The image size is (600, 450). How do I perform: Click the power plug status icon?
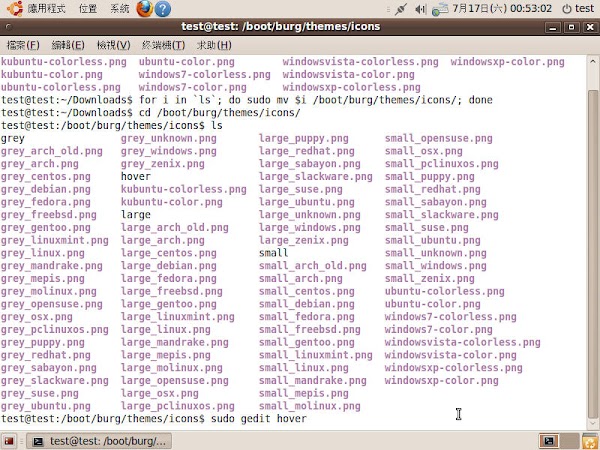(x=400, y=9)
